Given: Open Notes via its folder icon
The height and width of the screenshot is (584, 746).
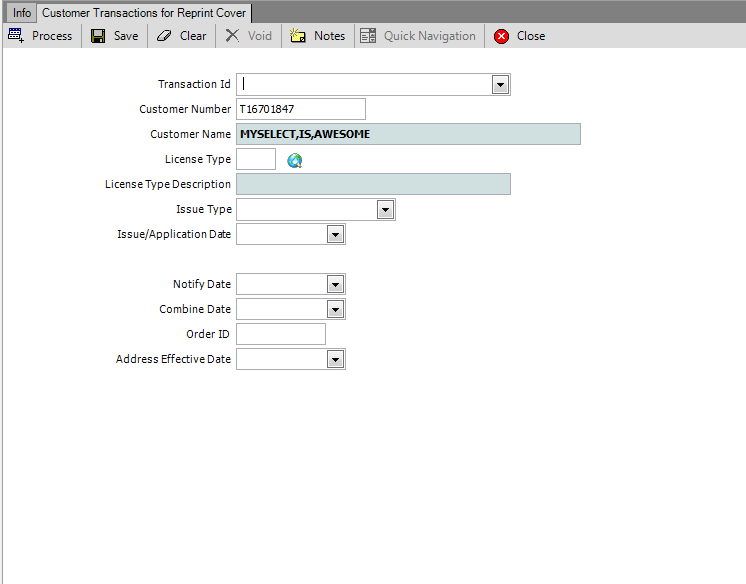Looking at the screenshot, I should [x=298, y=36].
